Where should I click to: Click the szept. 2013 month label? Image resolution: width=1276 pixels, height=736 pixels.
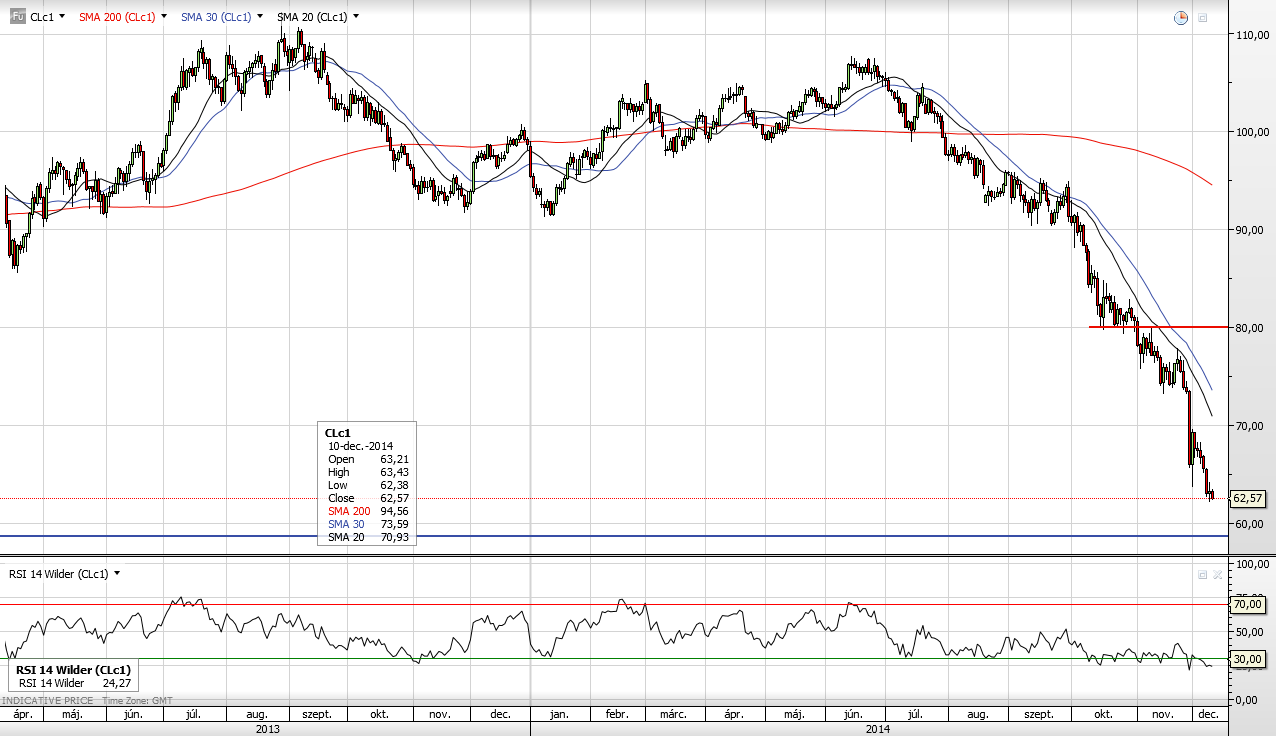[x=317, y=715]
